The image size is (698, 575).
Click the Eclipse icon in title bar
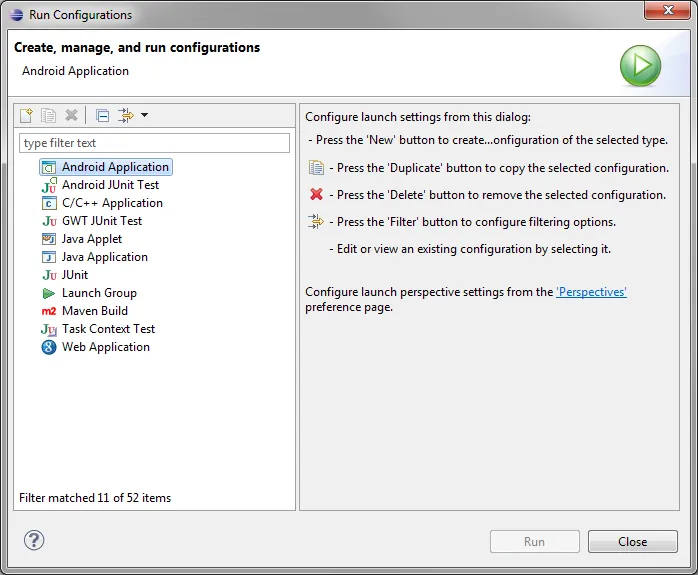(x=17, y=15)
